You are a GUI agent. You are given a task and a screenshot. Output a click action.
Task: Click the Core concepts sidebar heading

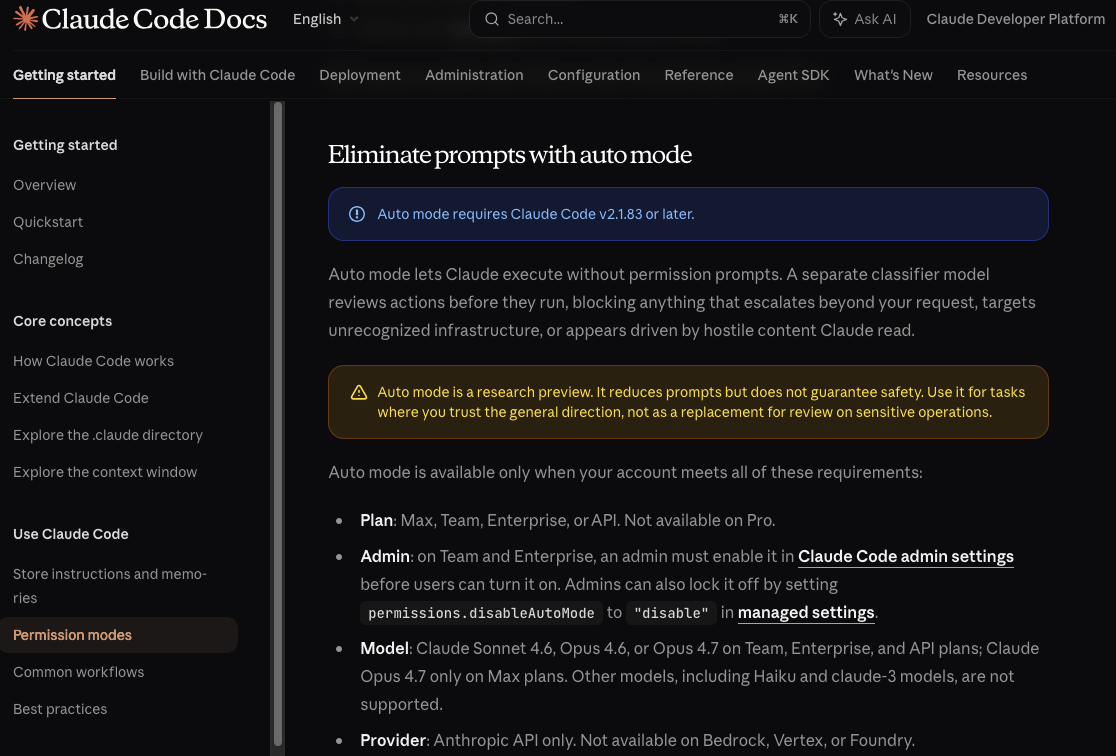[x=63, y=321]
